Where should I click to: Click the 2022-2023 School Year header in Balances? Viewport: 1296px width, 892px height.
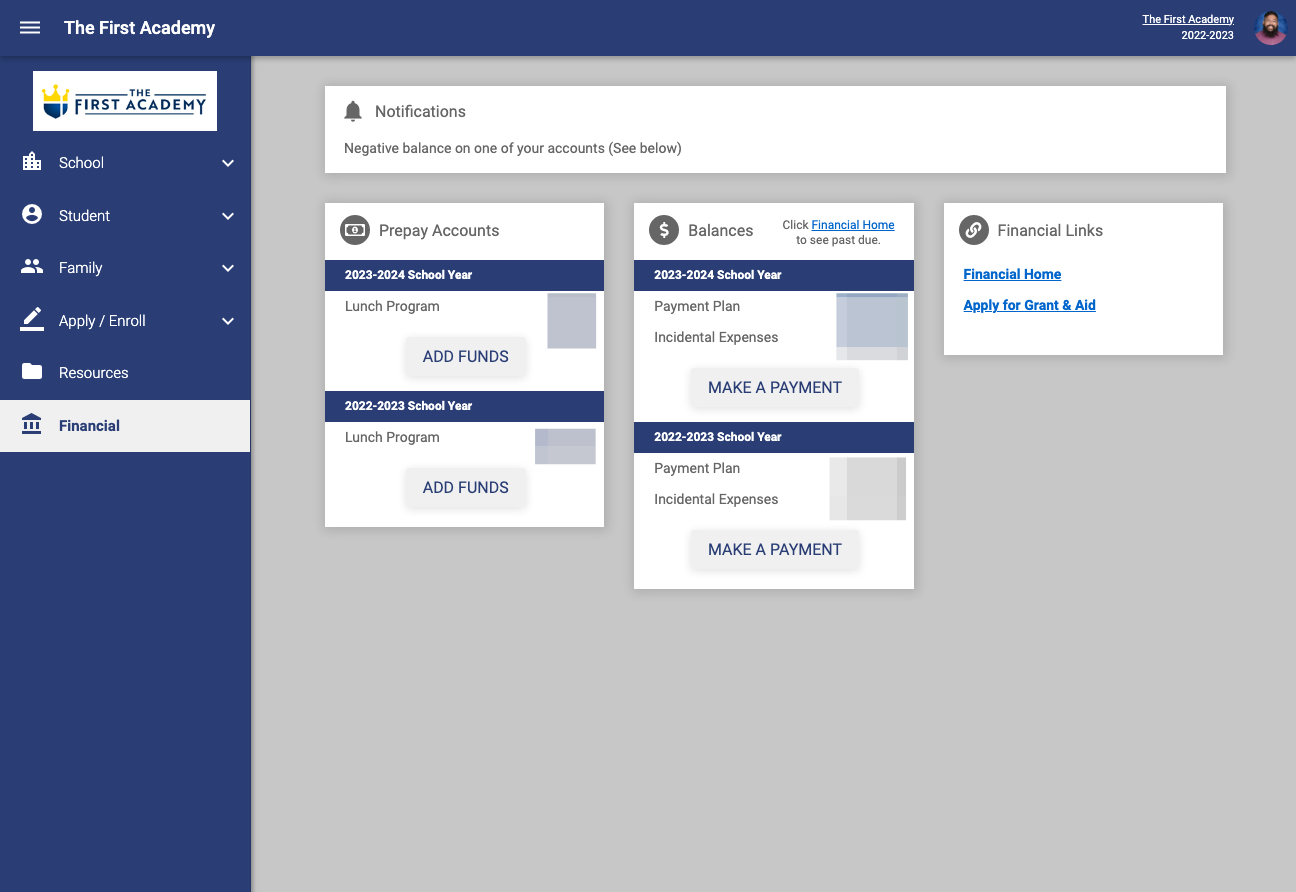[x=774, y=437]
